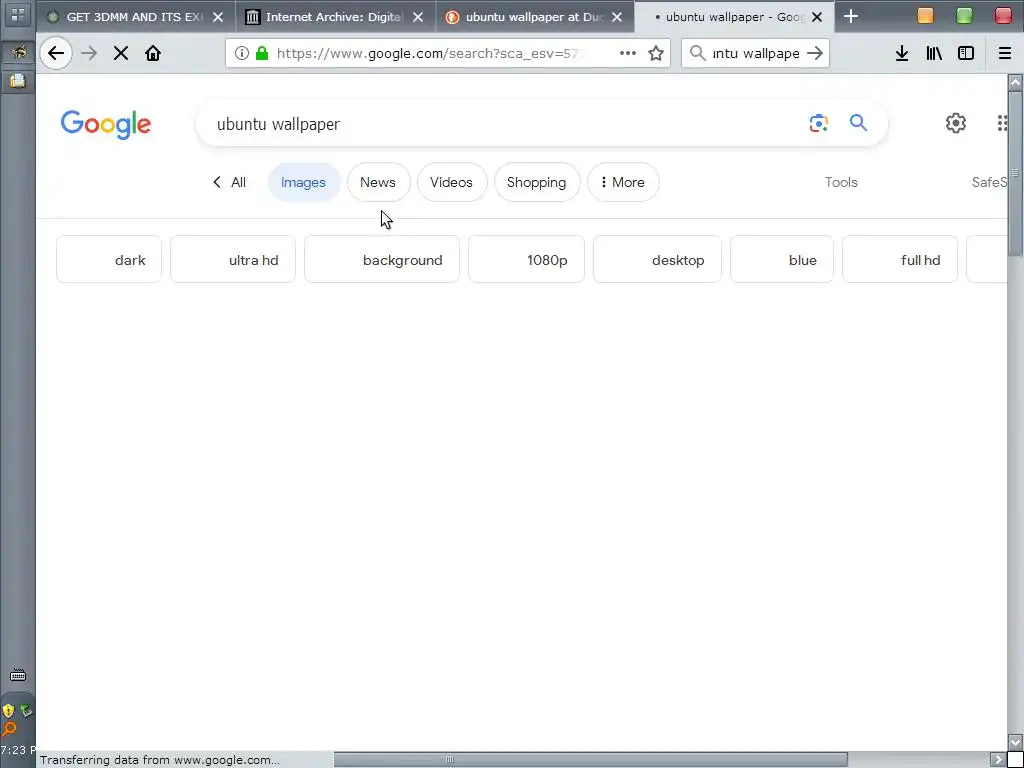This screenshot has height=768, width=1024.
Task: Go to the browser home page
Action: [x=153, y=53]
